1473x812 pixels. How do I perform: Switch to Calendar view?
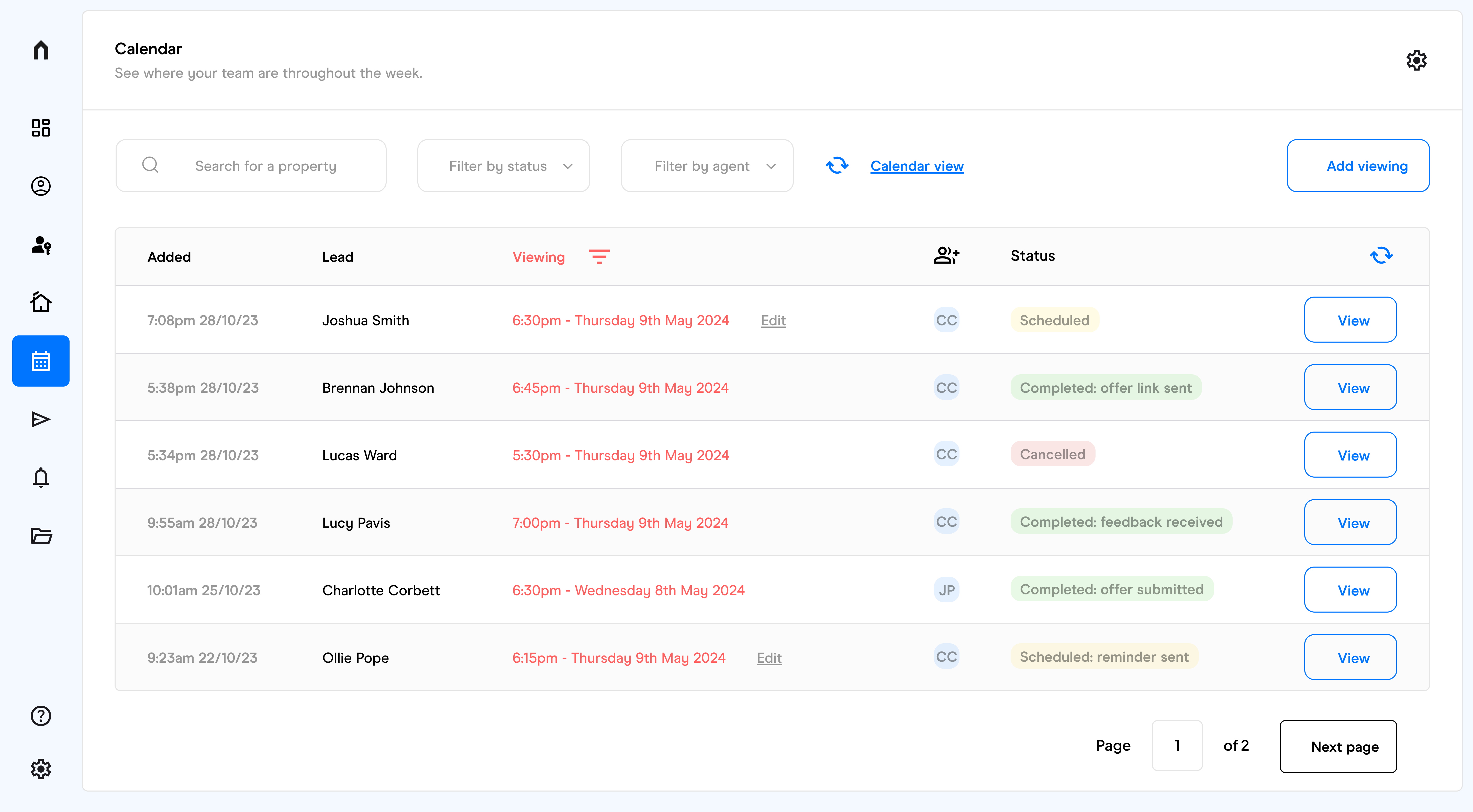(917, 166)
